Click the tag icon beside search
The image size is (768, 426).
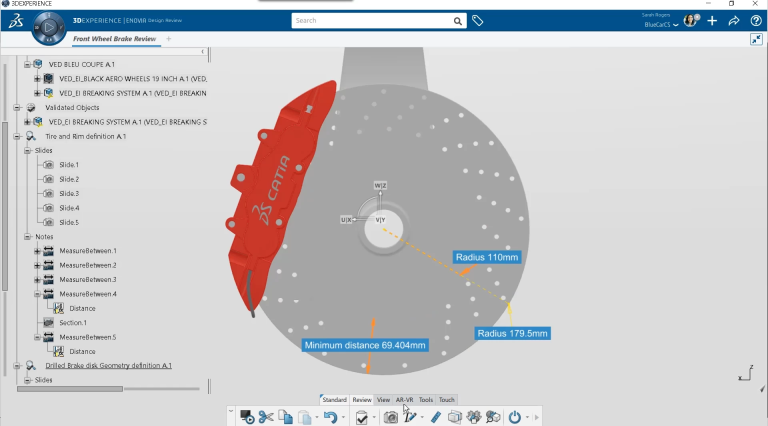478,20
